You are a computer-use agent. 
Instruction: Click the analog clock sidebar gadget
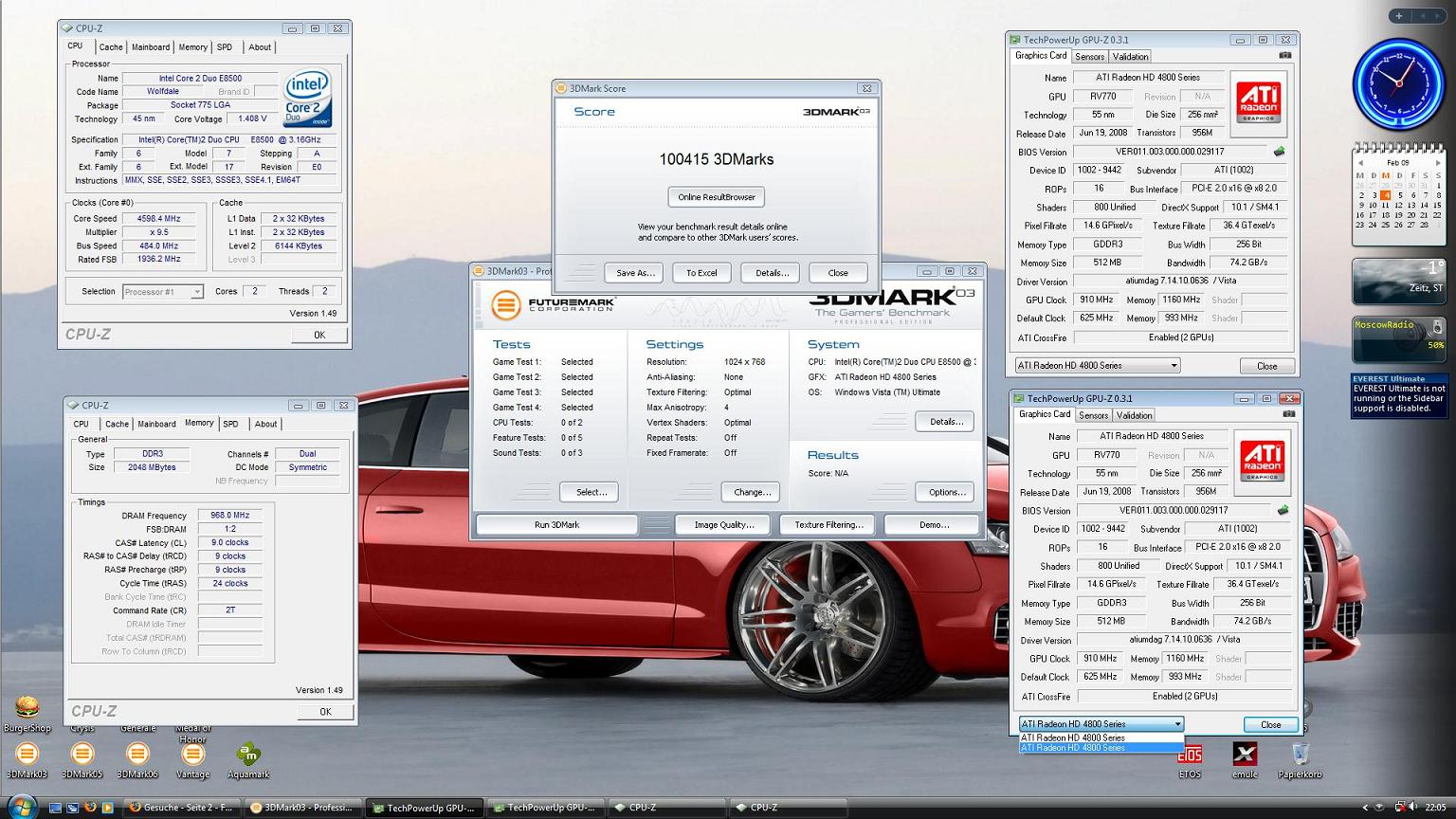pos(1398,84)
